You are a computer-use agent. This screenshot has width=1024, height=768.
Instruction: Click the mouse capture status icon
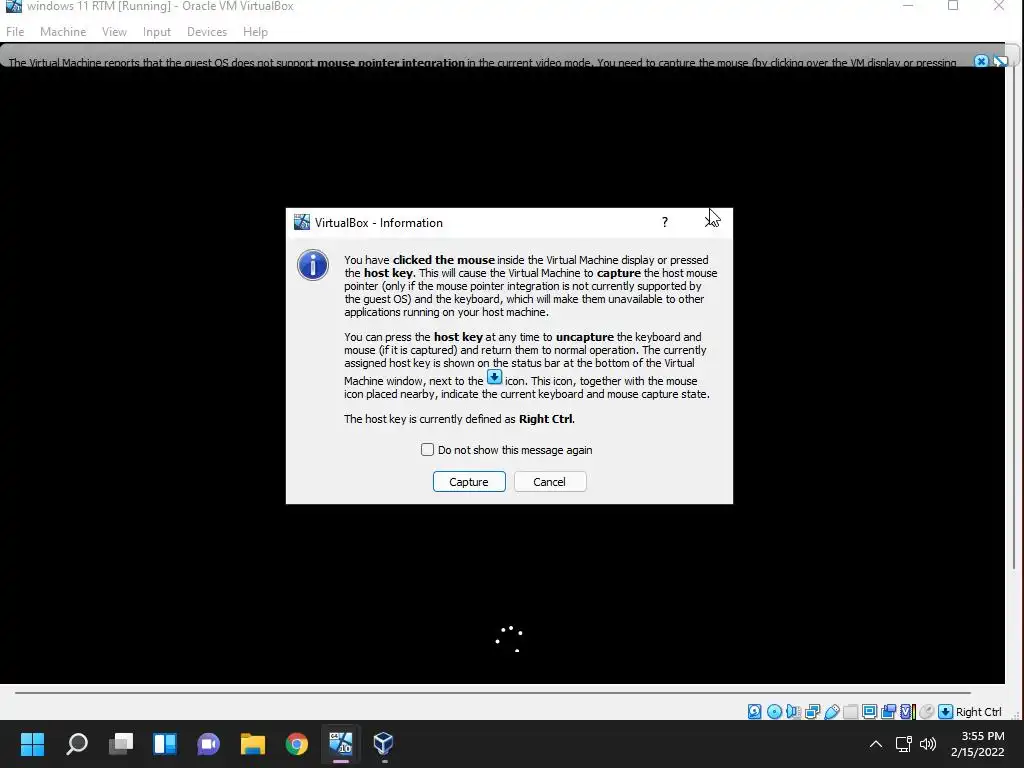pos(926,712)
